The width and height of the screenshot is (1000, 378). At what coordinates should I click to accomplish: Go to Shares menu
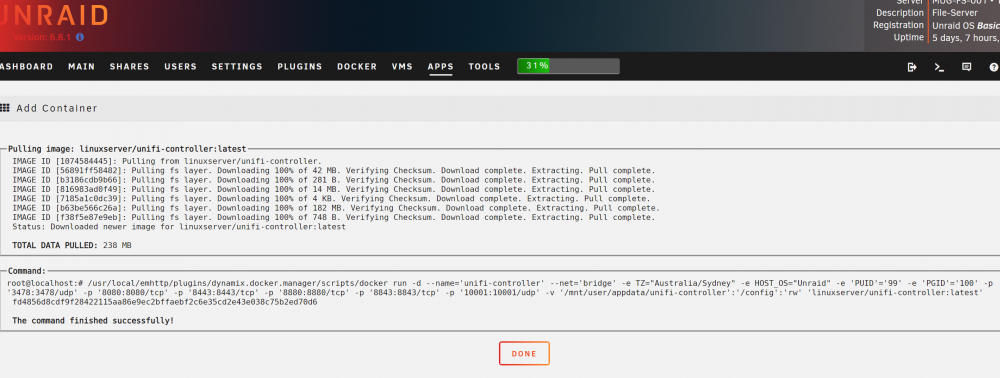[x=129, y=66]
